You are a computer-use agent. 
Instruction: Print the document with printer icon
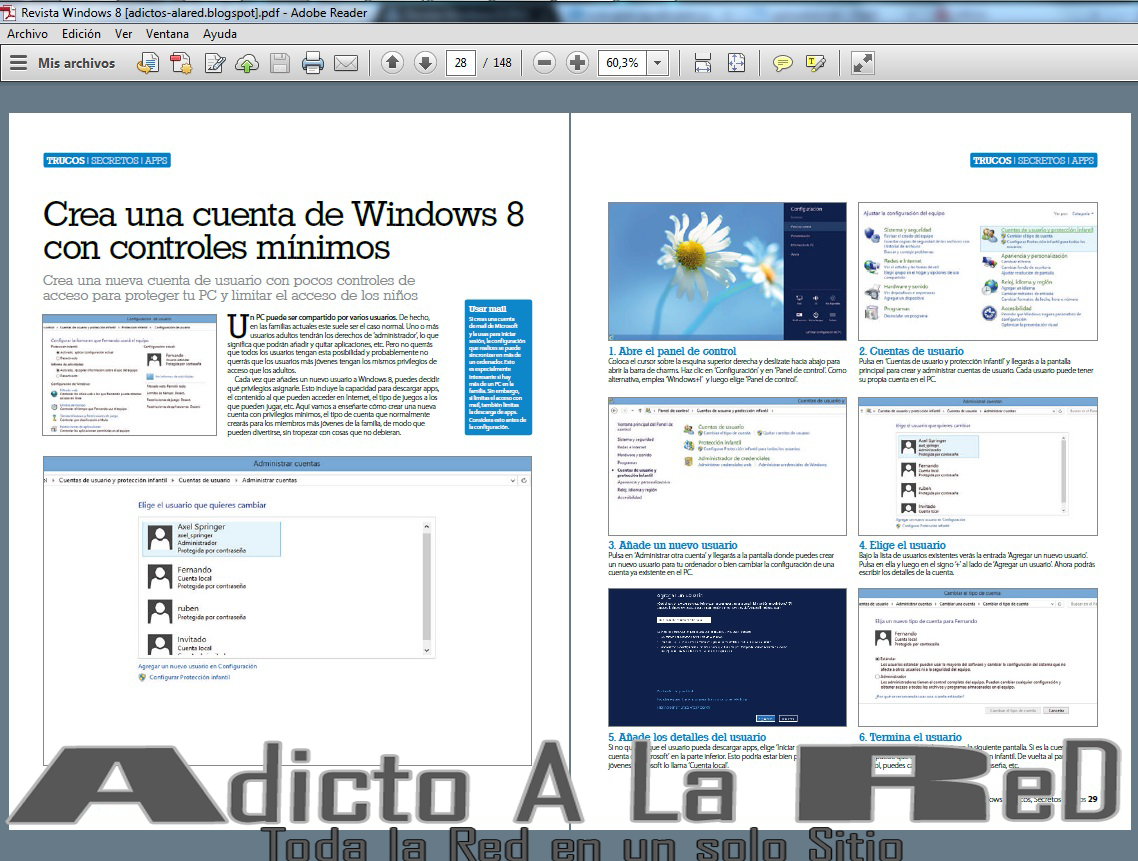coord(313,63)
